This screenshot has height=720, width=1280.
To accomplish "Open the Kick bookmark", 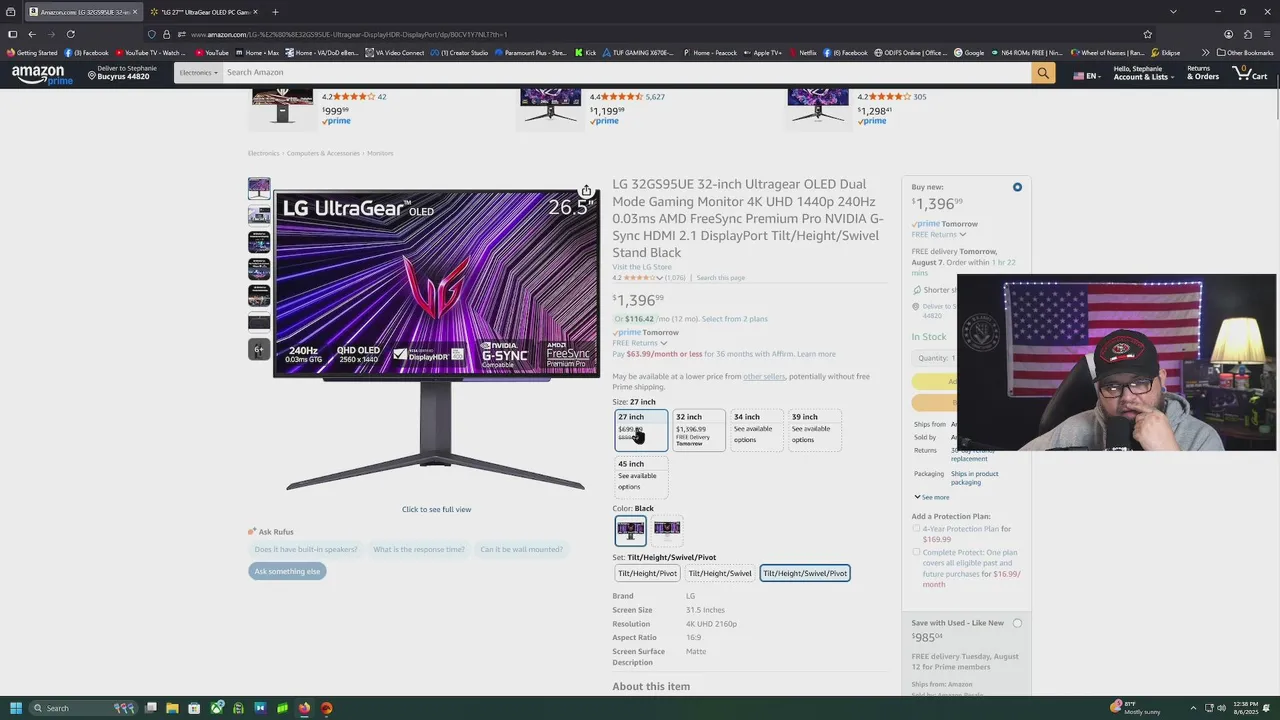I will coord(586,53).
